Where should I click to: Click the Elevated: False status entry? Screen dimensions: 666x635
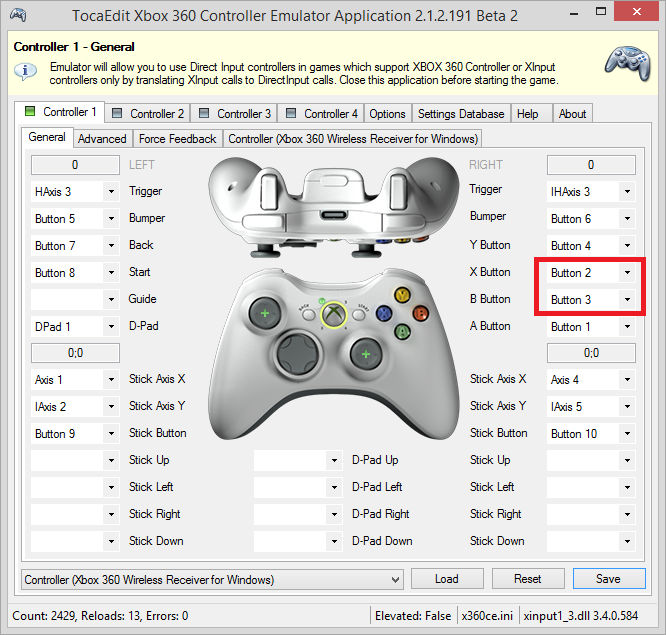[413, 616]
